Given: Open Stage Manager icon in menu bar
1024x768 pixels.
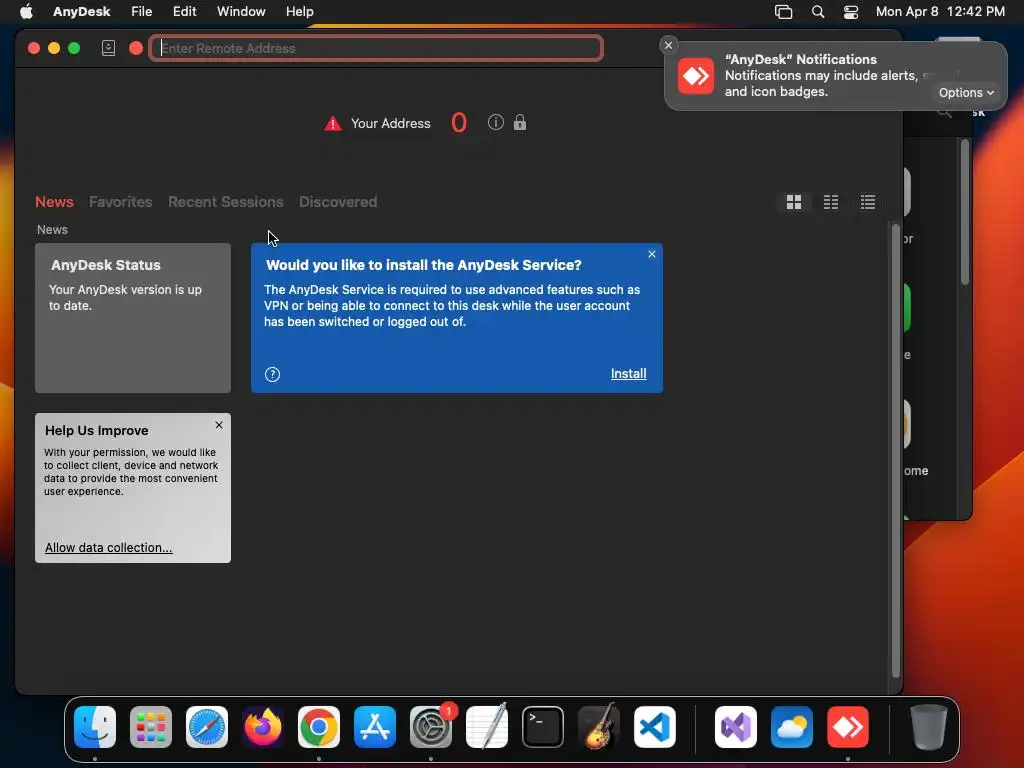Looking at the screenshot, I should (x=784, y=12).
